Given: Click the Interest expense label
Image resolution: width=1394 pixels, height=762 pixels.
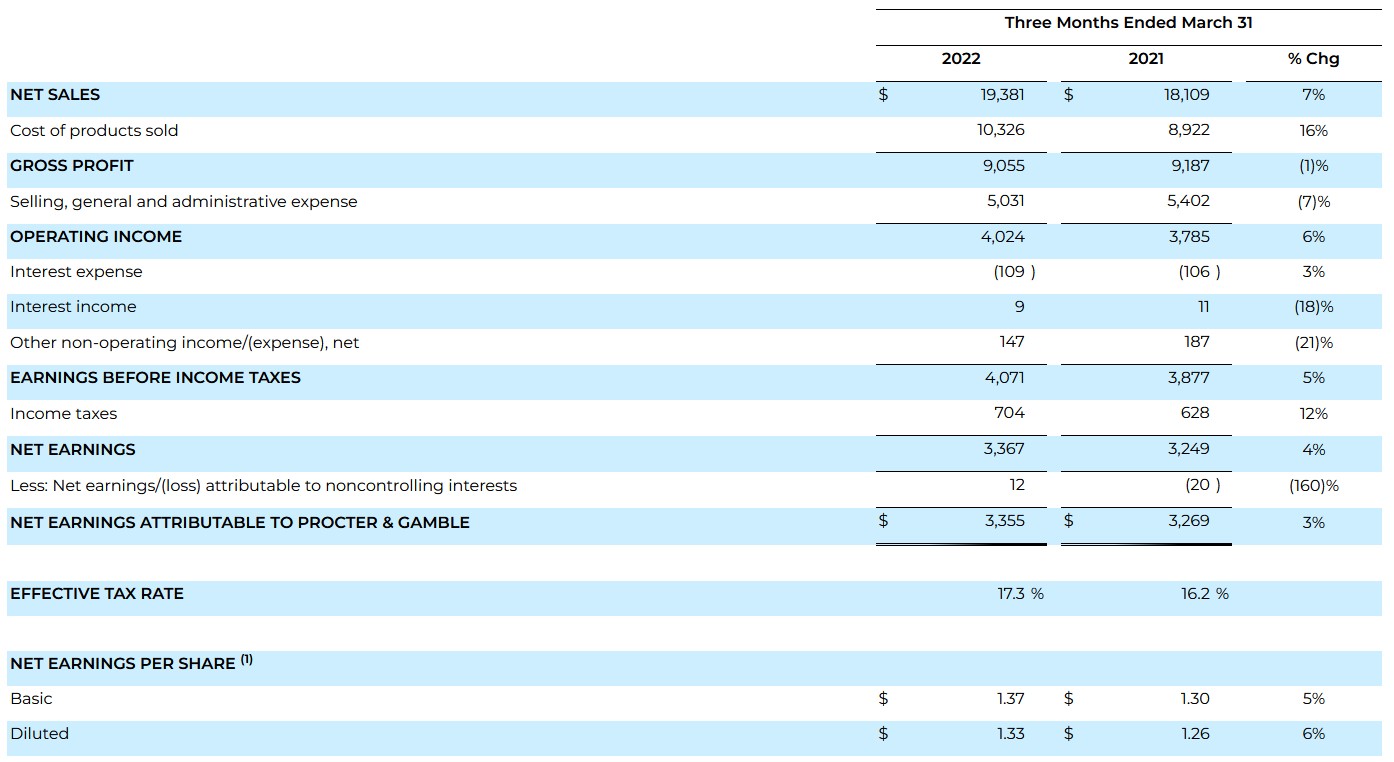Looking at the screenshot, I should pyautogui.click(x=76, y=272).
